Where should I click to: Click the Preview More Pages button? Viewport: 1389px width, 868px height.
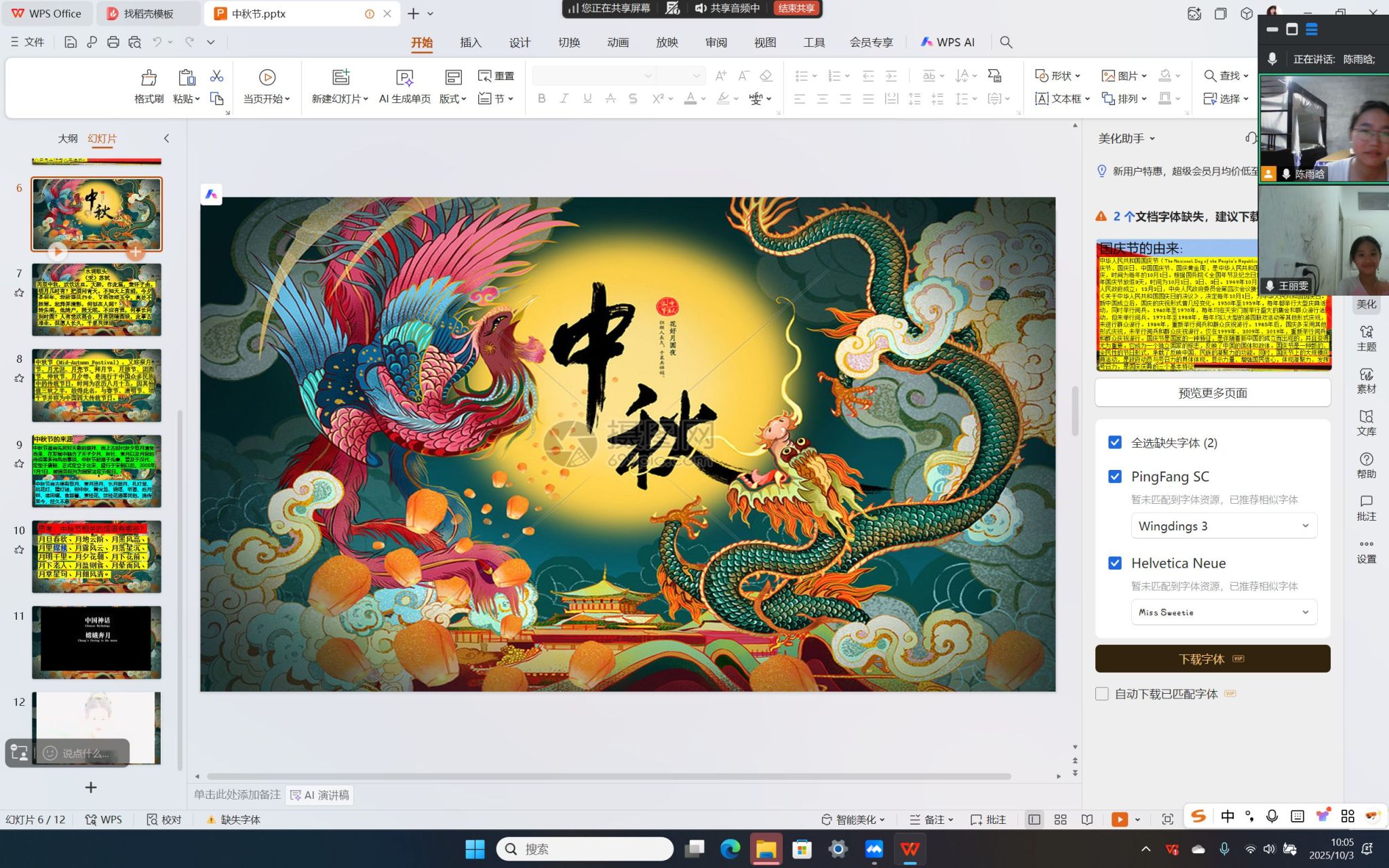tap(1212, 393)
